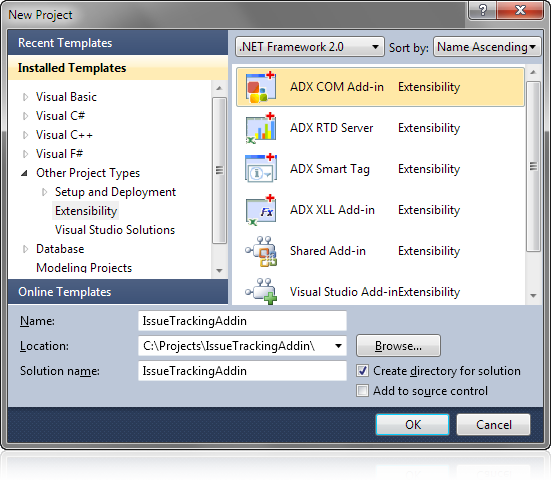Select the ADX XLL Add-in Fx icon
This screenshot has width=551, height=480.
coord(261,210)
